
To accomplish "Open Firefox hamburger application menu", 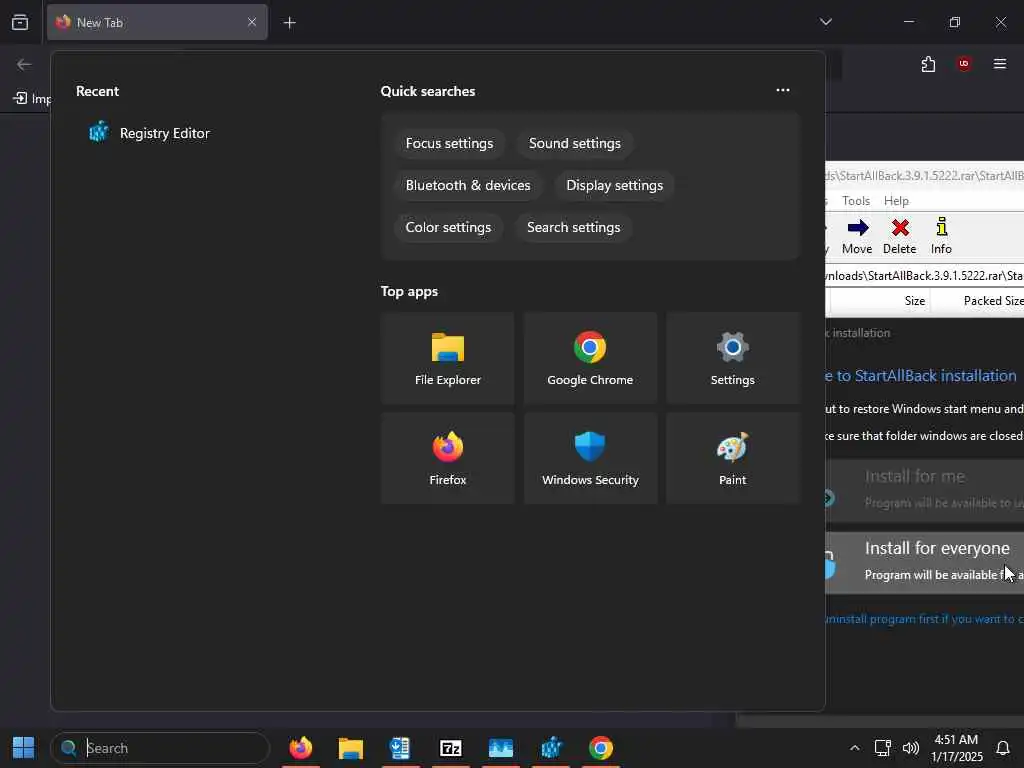I will [1000, 64].
